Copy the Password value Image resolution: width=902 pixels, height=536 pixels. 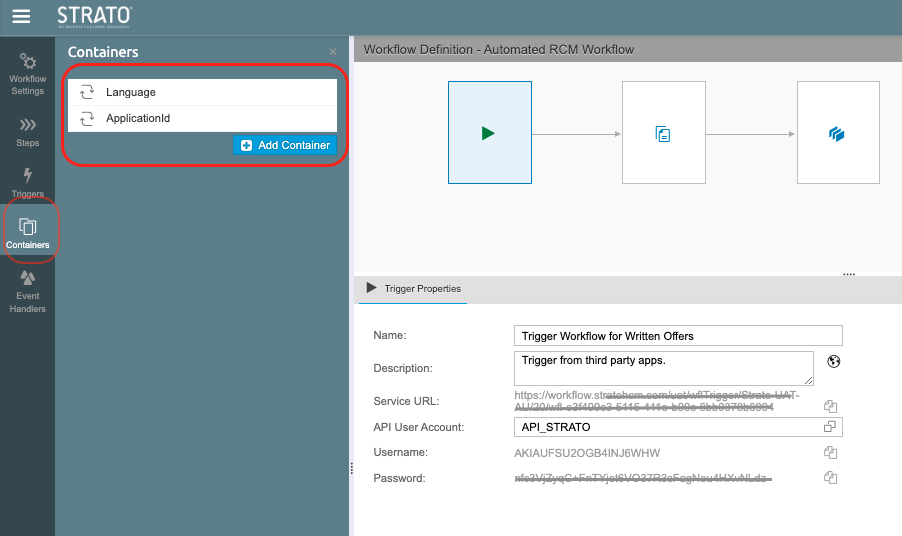(829, 478)
